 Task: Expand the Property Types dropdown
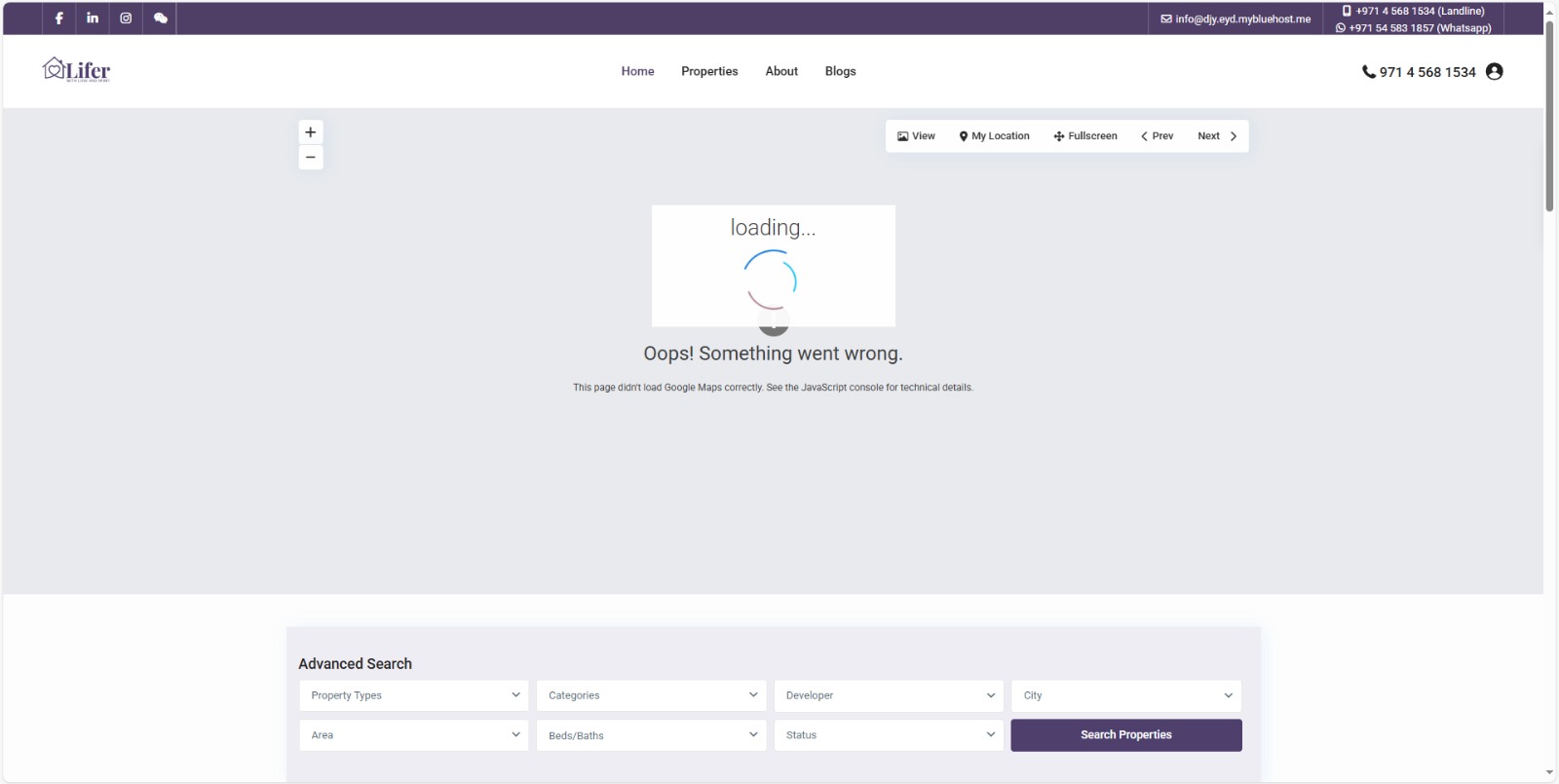(x=414, y=695)
